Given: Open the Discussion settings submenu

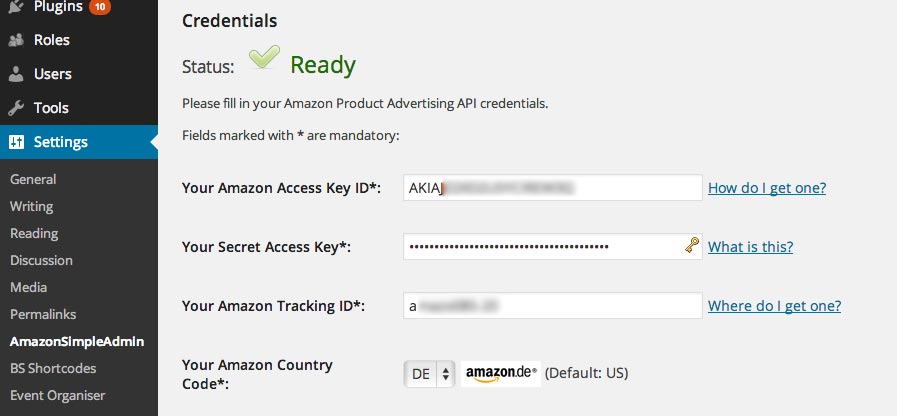Looking at the screenshot, I should tap(41, 260).
